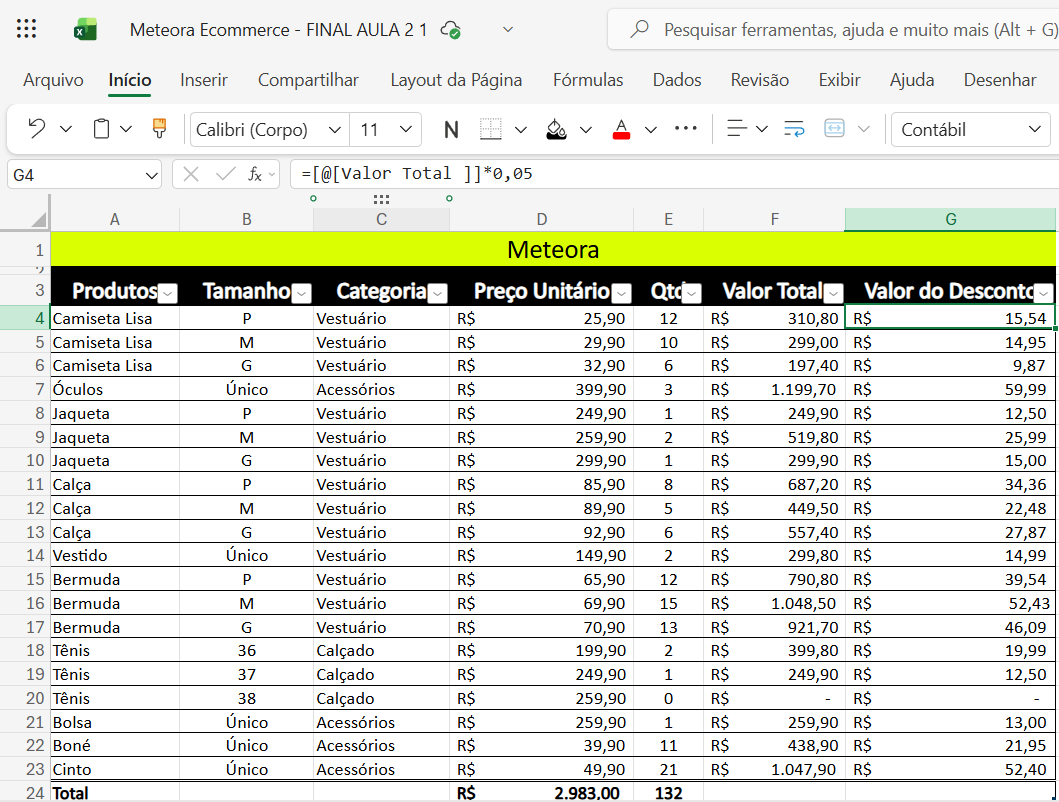Click the fill color bucket icon

pos(556,128)
